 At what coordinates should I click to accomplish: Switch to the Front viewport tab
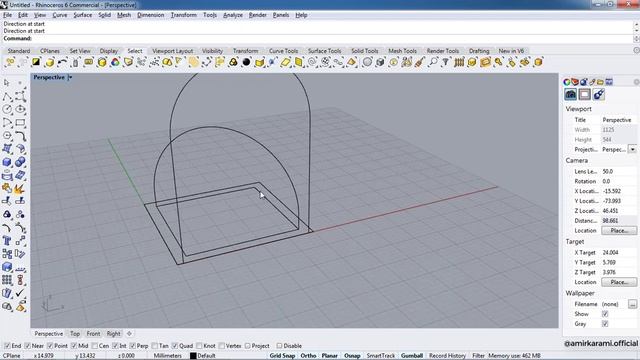pos(93,333)
